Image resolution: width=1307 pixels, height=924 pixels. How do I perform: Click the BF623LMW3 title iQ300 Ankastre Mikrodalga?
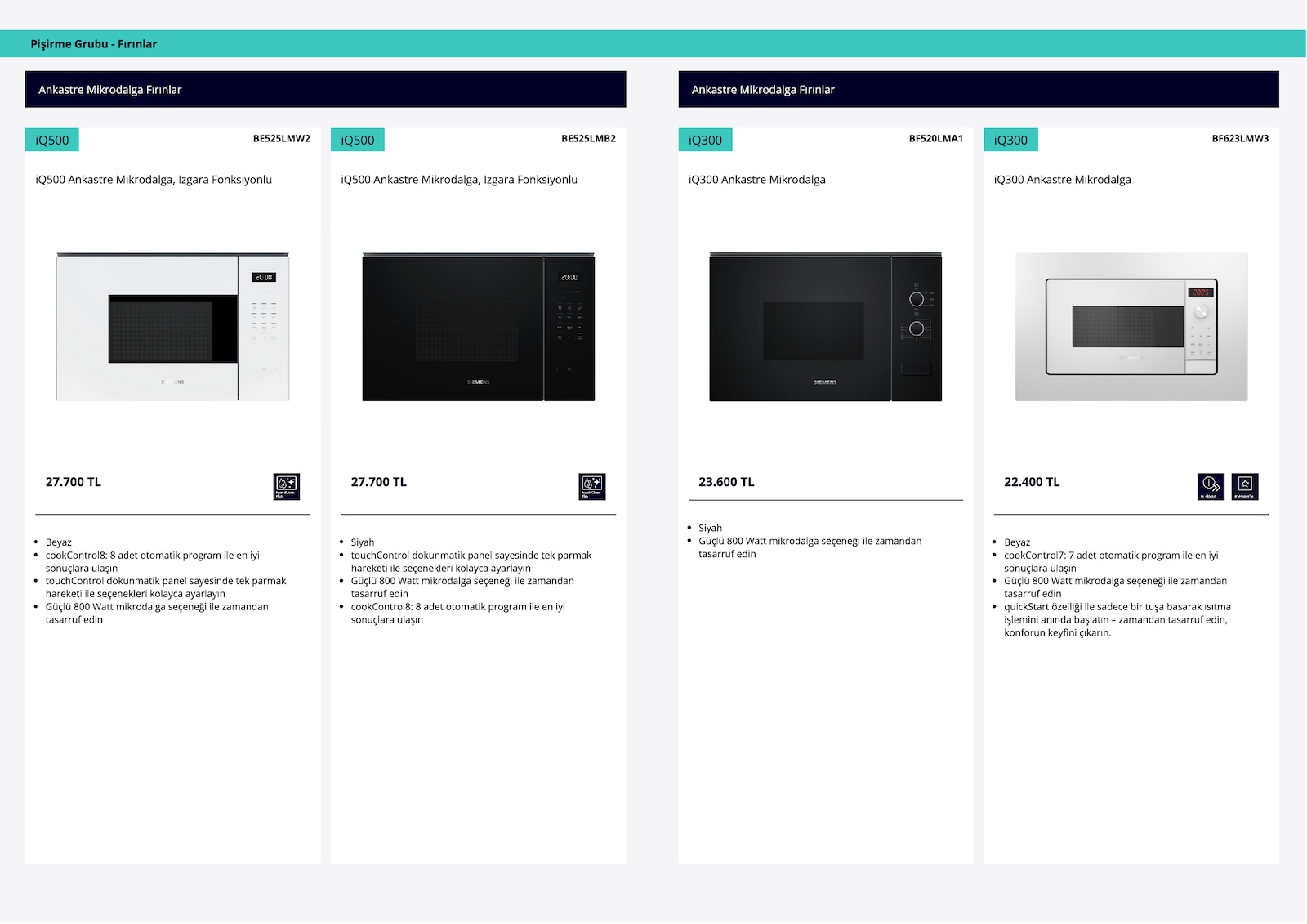tap(1063, 180)
